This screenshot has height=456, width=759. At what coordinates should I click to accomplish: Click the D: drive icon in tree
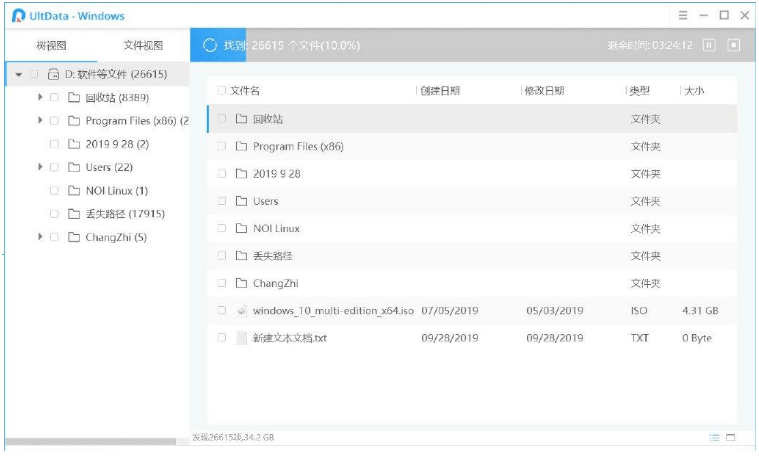[53, 75]
